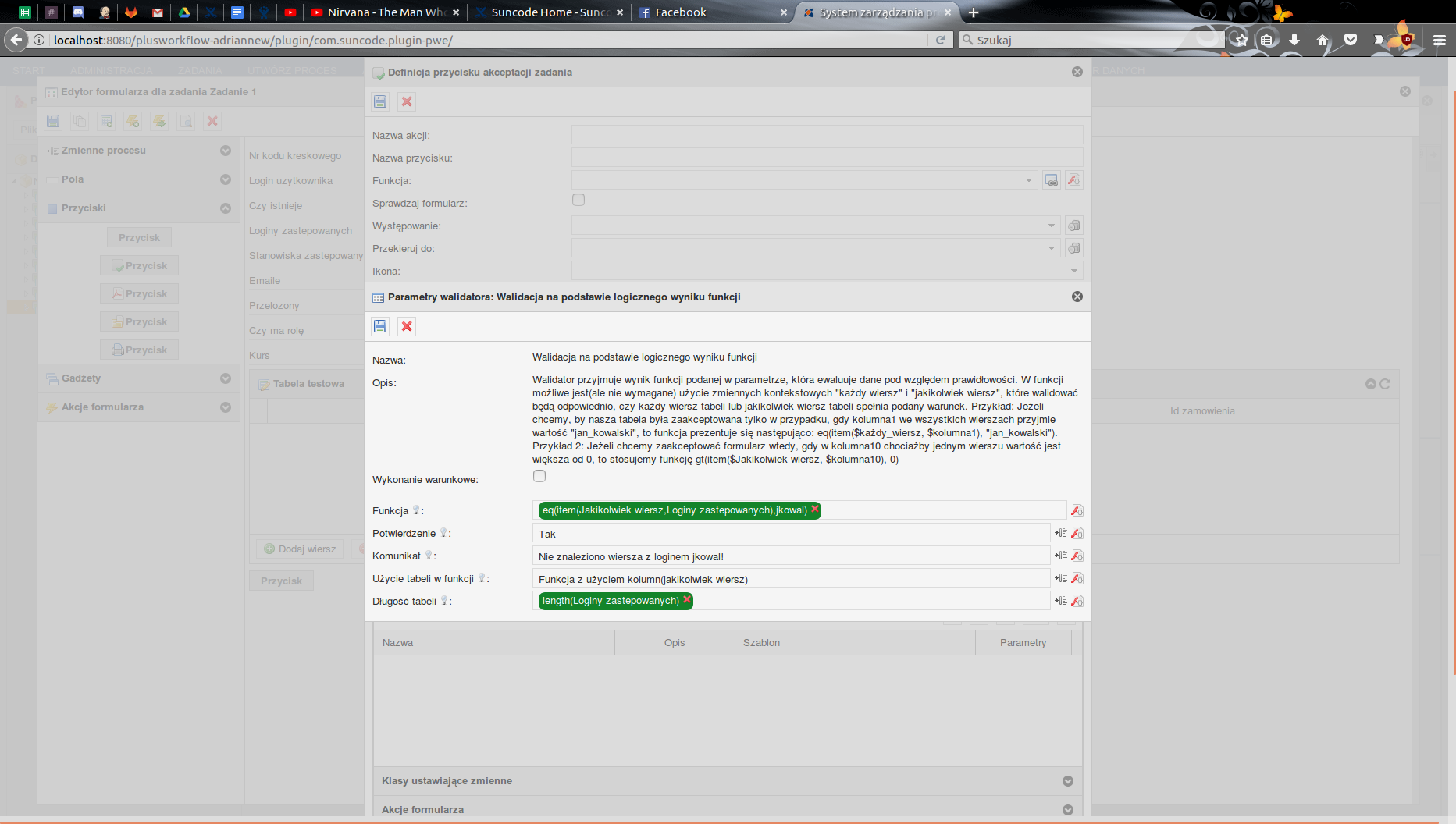Screen dimensions: 1456x824
Task: Expand the Klasy ustawiające zmienne section
Action: (1068, 781)
